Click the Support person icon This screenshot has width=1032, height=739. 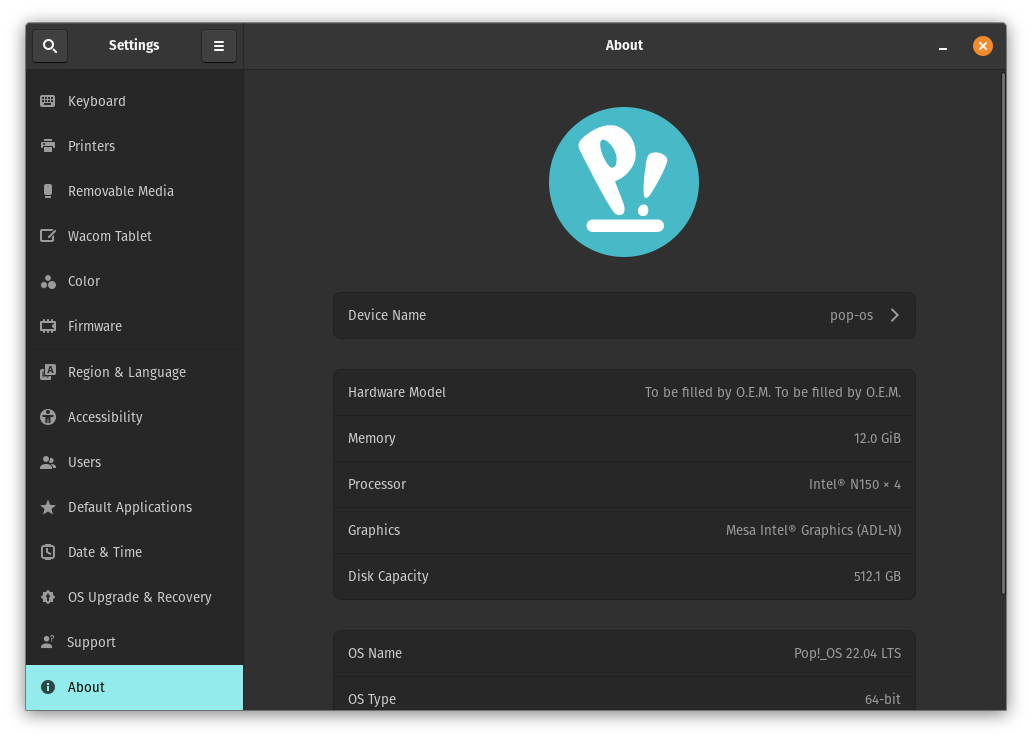47,642
